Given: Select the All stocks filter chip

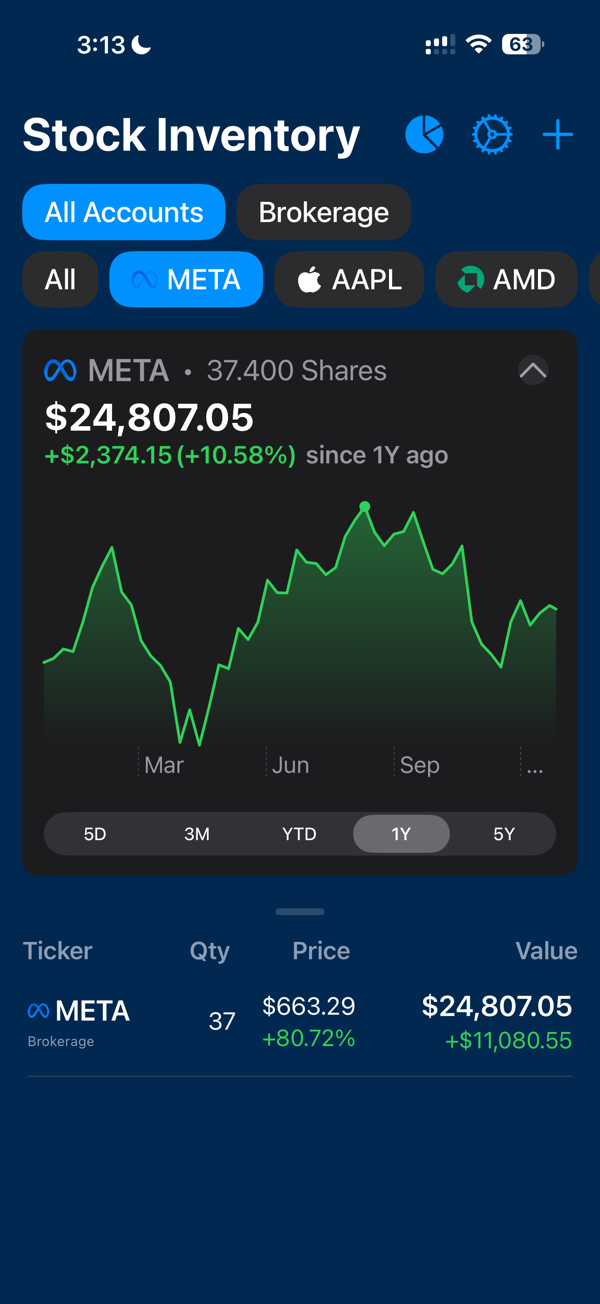Looking at the screenshot, I should (59, 279).
